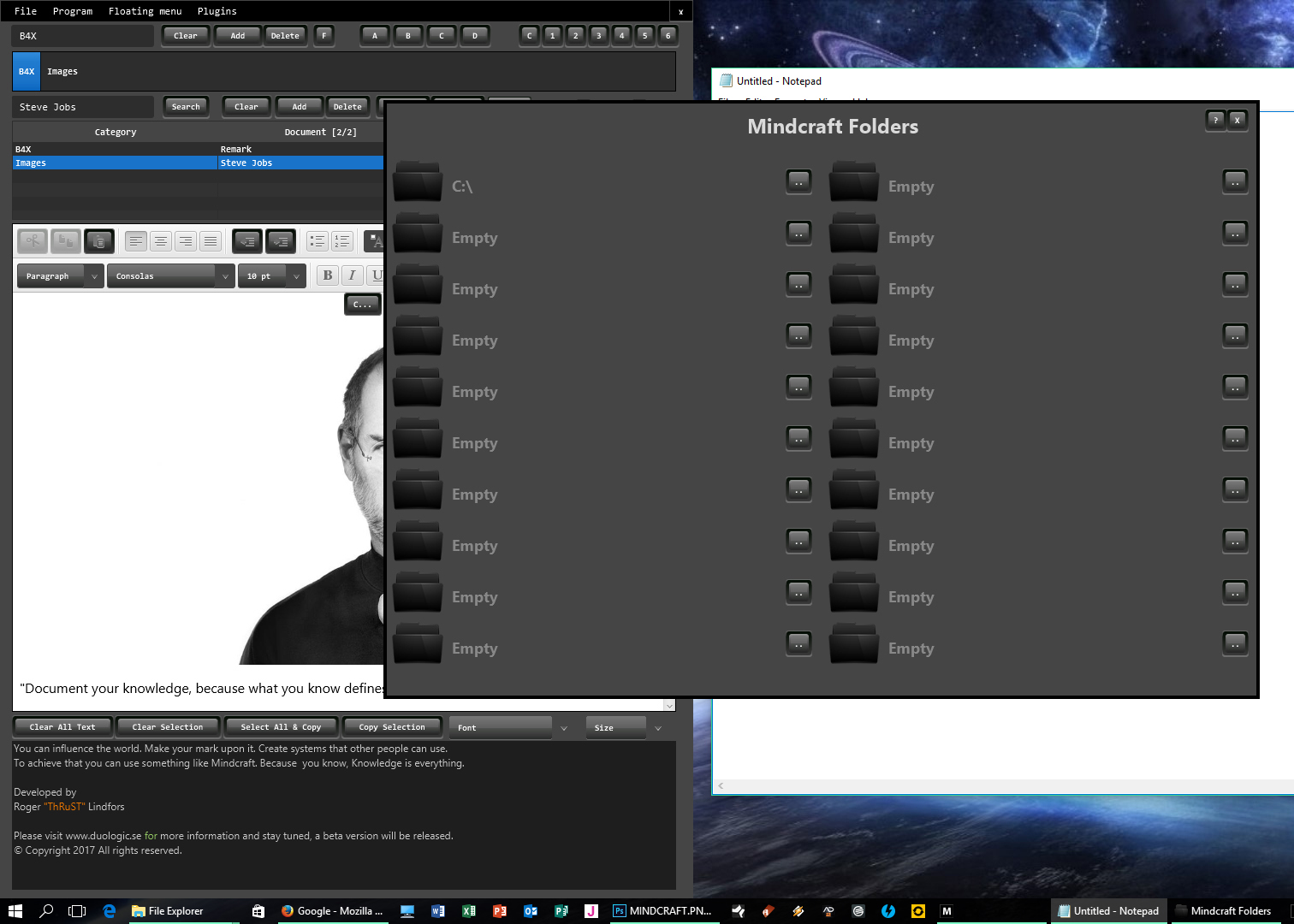Click the Paste clipboard icon
The width and height of the screenshot is (1294, 924).
(x=99, y=241)
